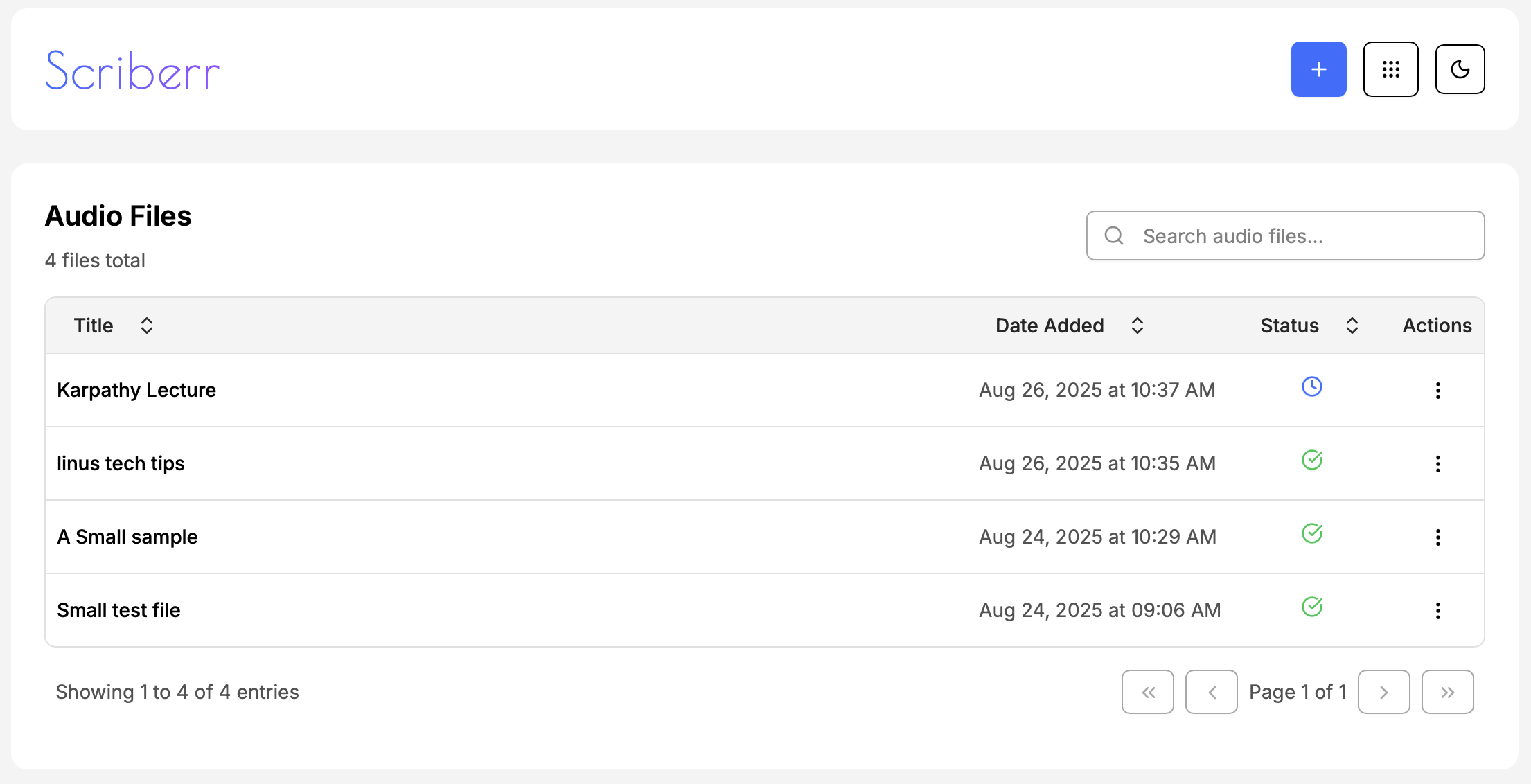Viewport: 1531px width, 784px height.
Task: Click completed checkmark status of Small test file
Action: click(x=1311, y=607)
